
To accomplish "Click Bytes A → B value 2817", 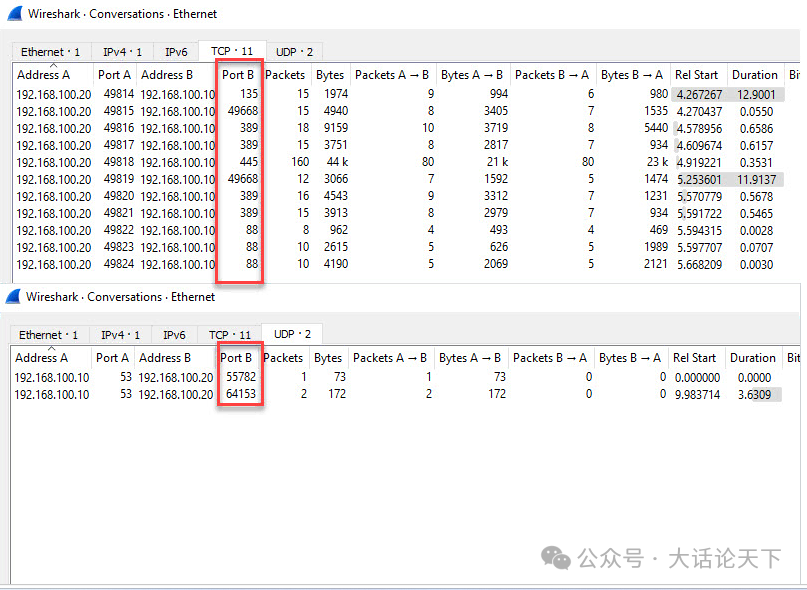I will pos(496,145).
